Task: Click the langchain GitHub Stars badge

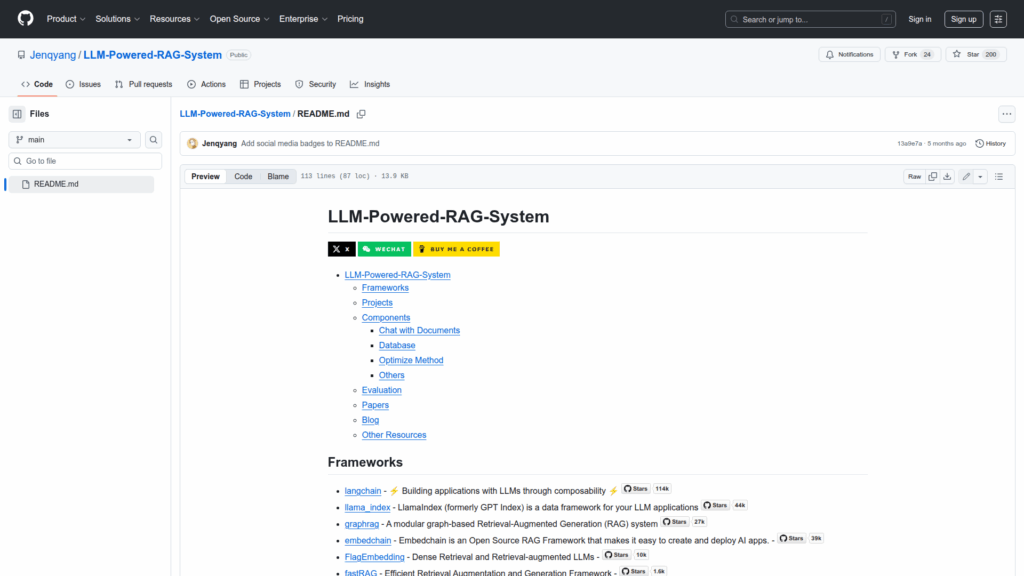Action: click(x=647, y=488)
